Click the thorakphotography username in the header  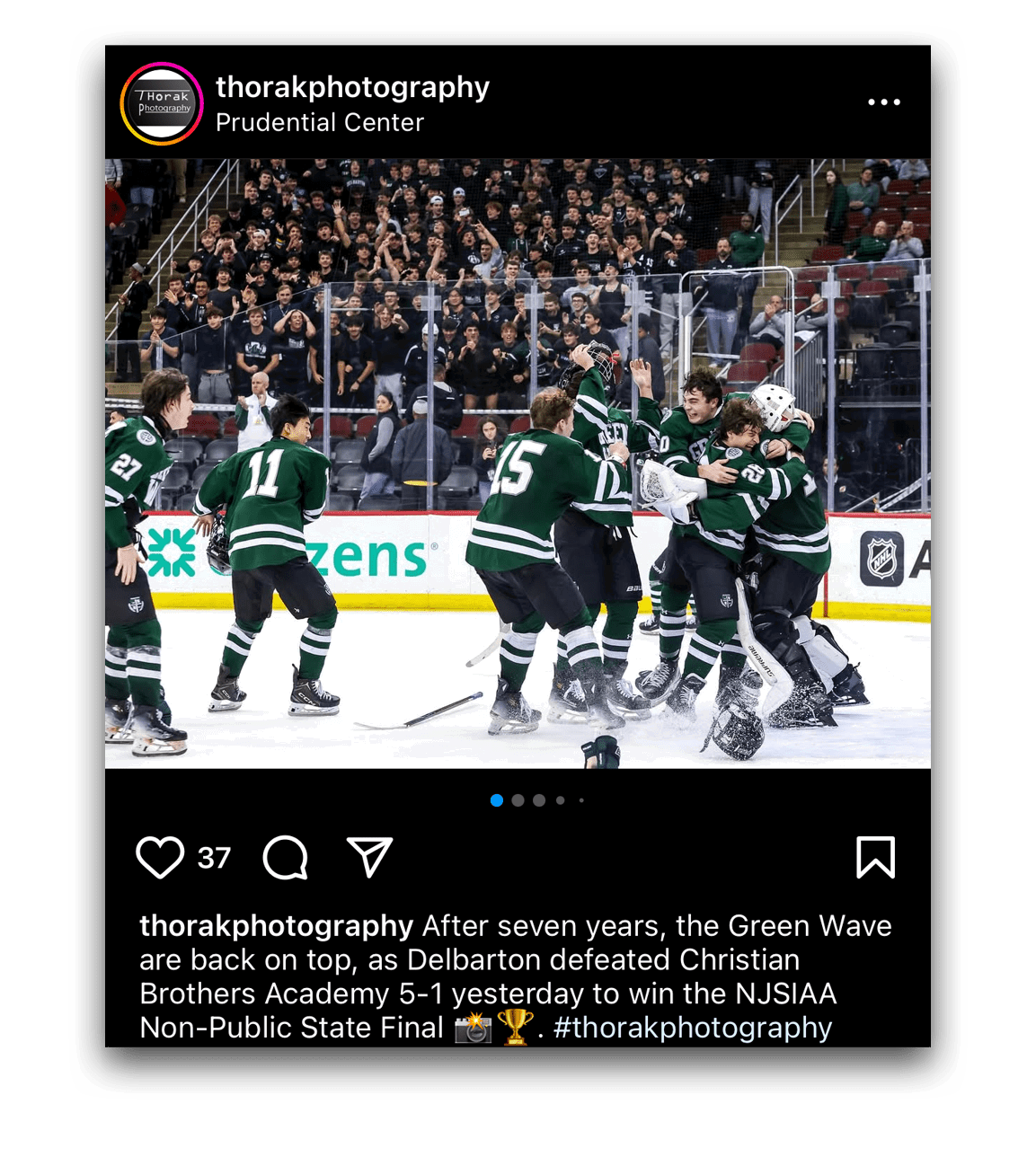pos(352,87)
